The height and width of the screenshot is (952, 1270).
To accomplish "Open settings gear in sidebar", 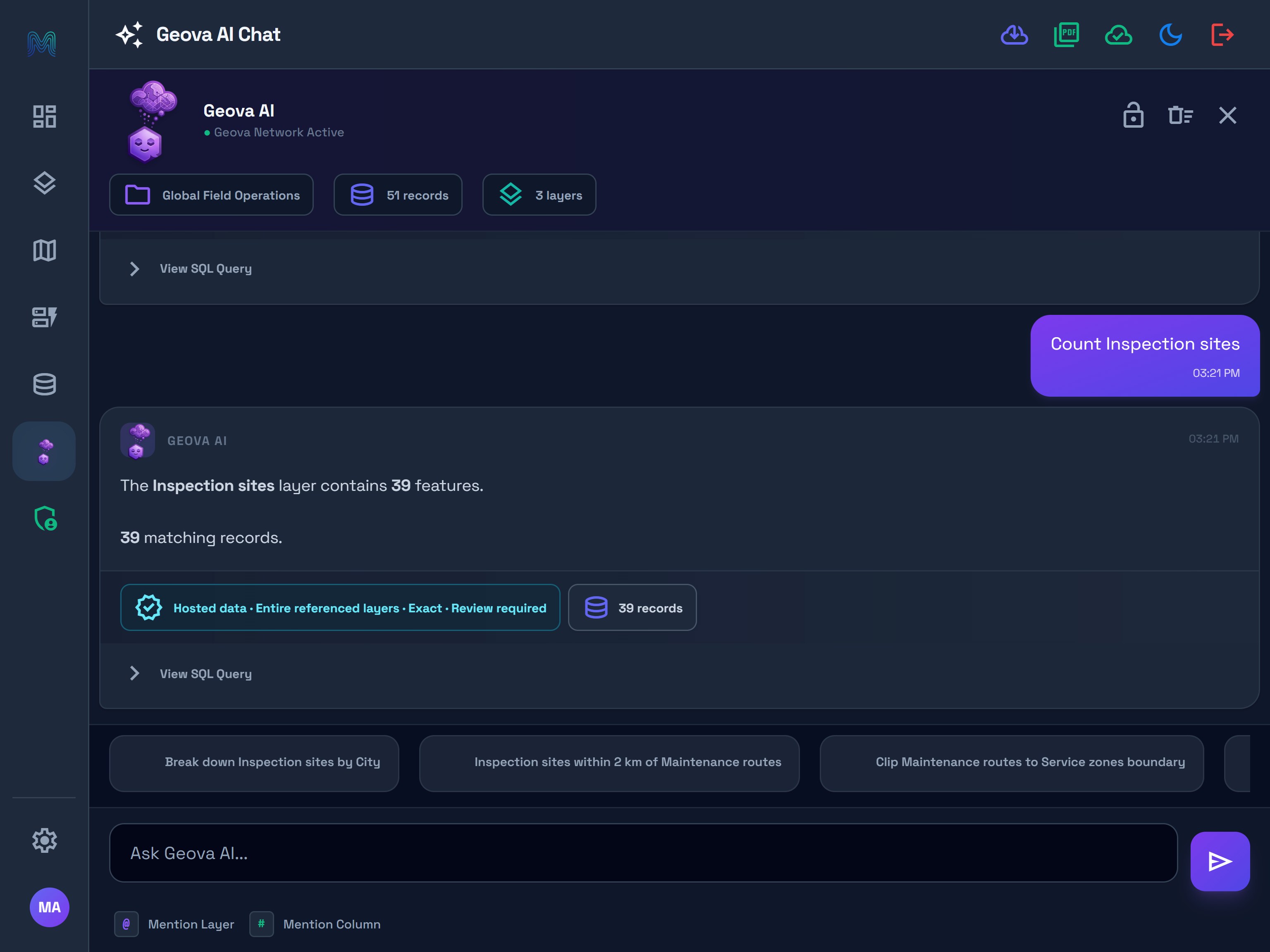I will pos(44,840).
